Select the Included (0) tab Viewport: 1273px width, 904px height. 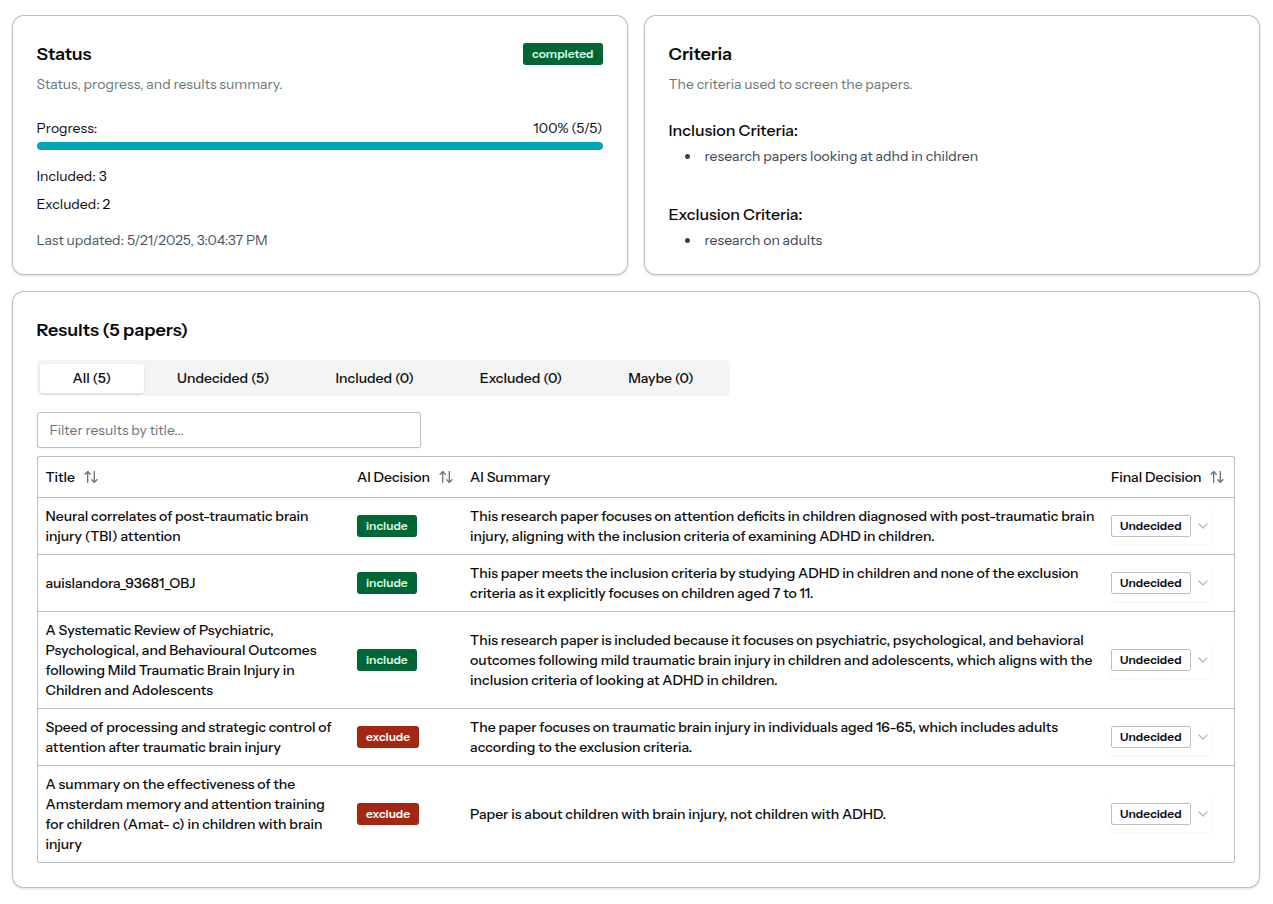[x=374, y=378]
